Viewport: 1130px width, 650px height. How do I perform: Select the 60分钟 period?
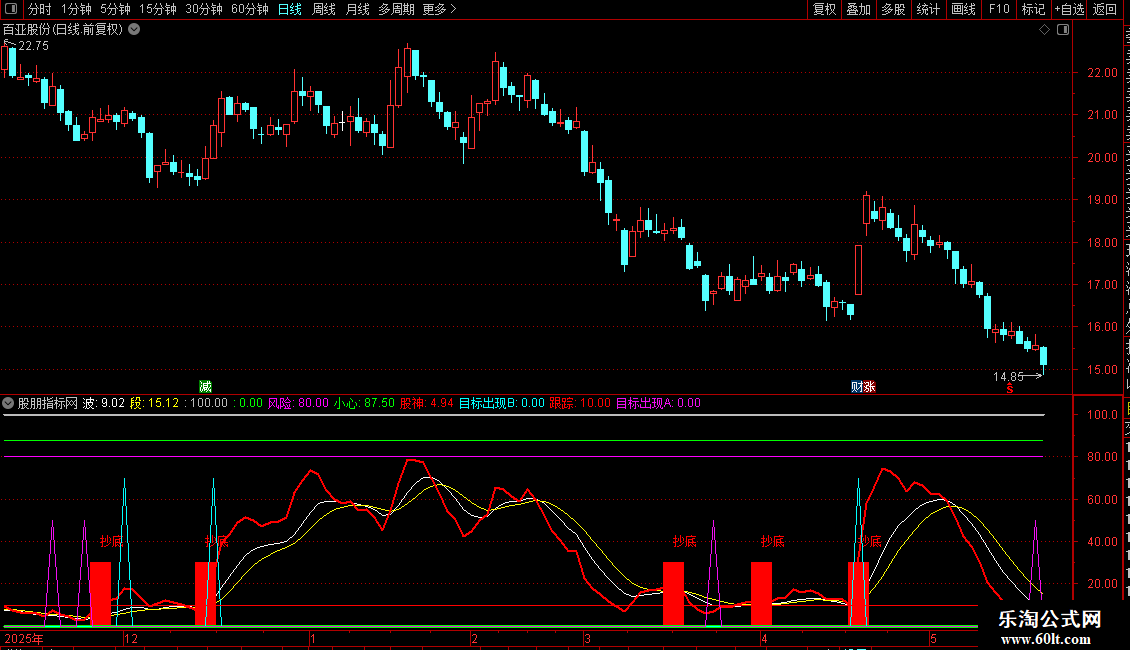(x=249, y=9)
